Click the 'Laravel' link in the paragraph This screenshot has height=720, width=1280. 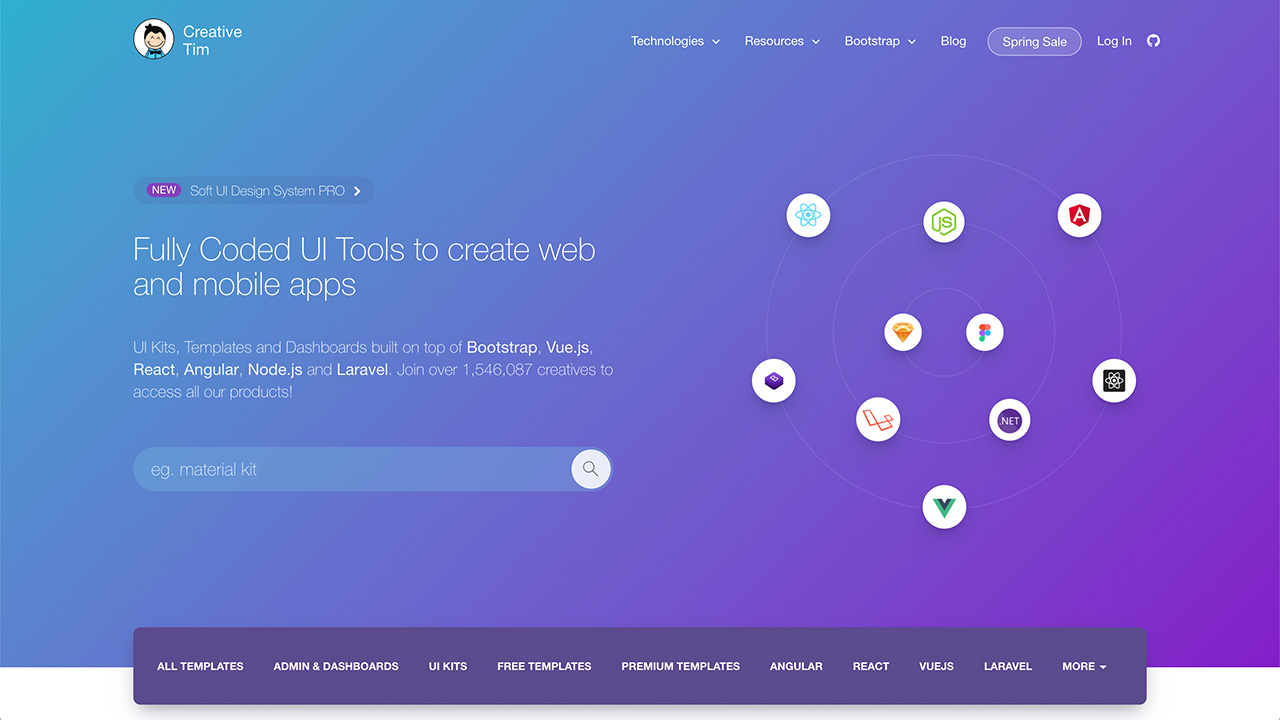(x=364, y=370)
